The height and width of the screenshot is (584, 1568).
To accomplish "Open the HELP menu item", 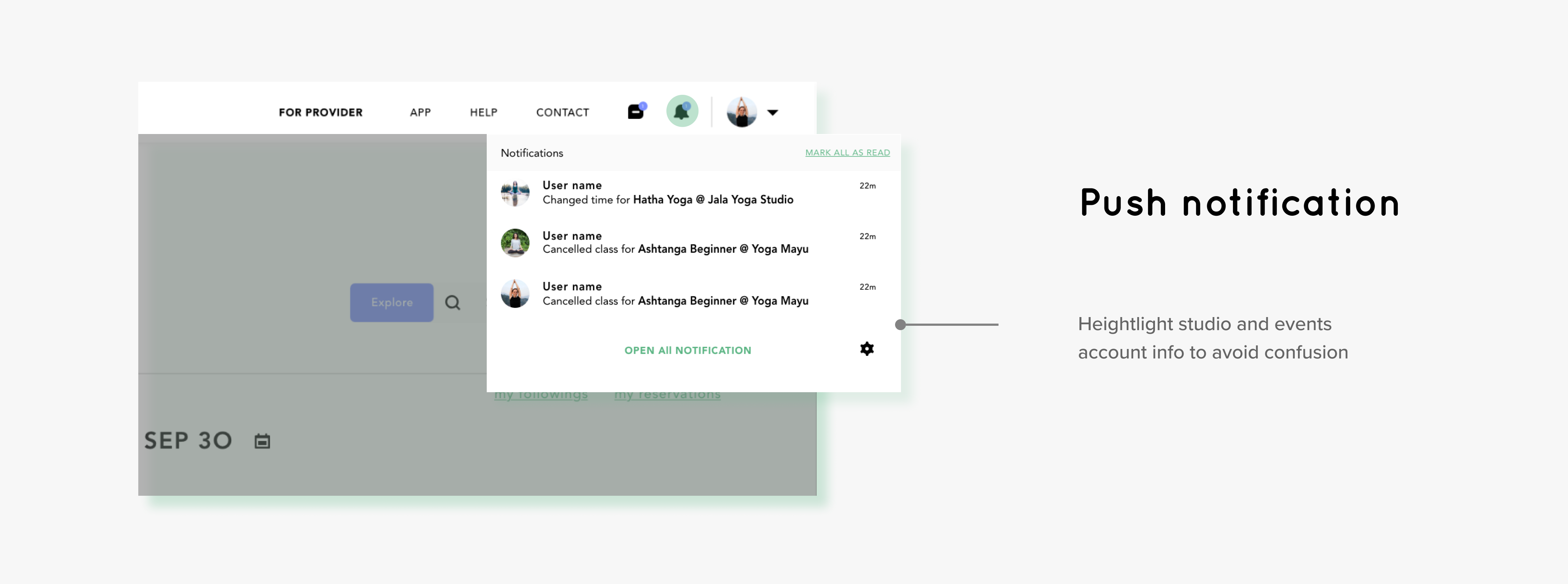I will click(483, 113).
